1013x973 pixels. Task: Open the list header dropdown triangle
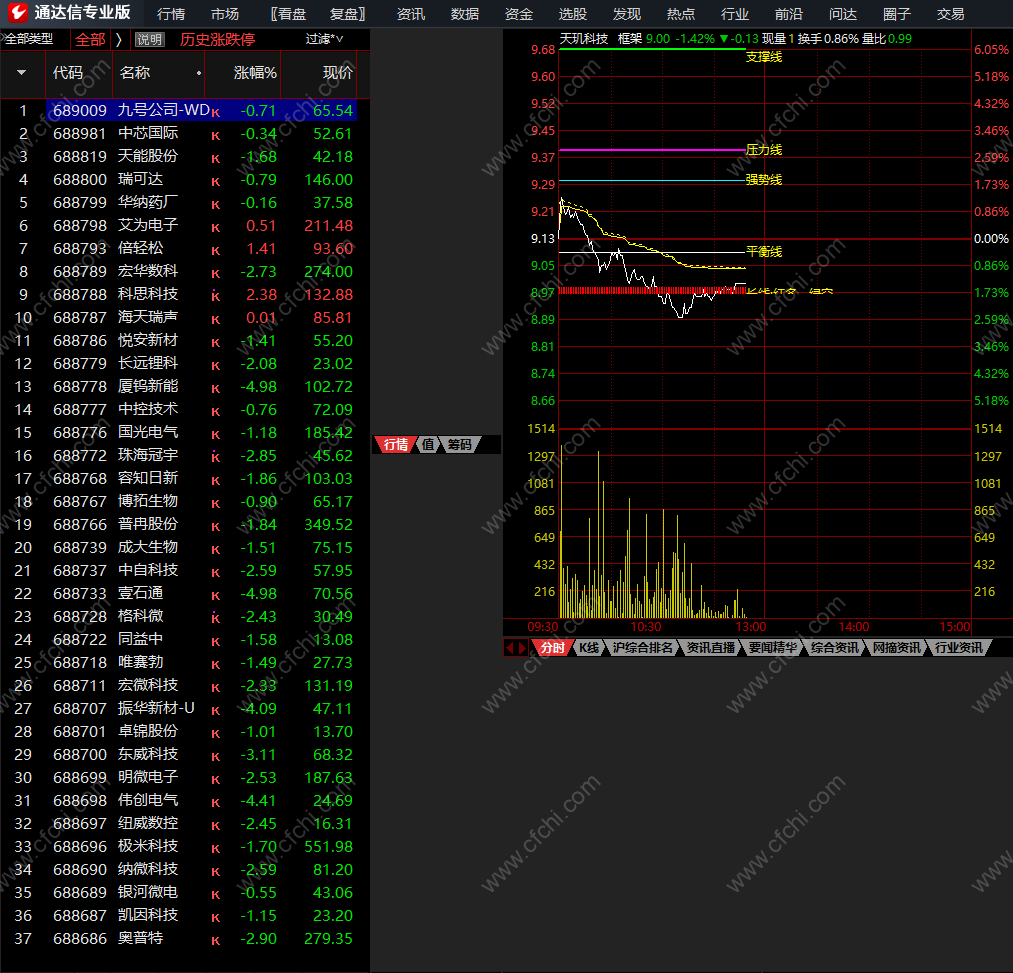click(21, 72)
